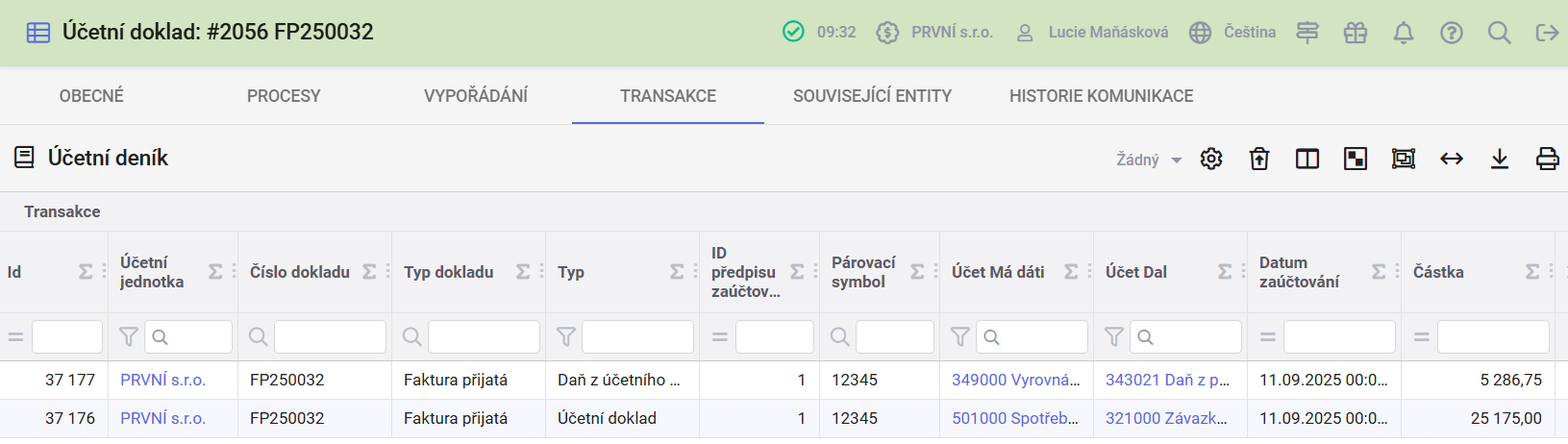Click the 321000 Závazk... account link
Viewport: 1568px width, 444px height.
click(1166, 418)
